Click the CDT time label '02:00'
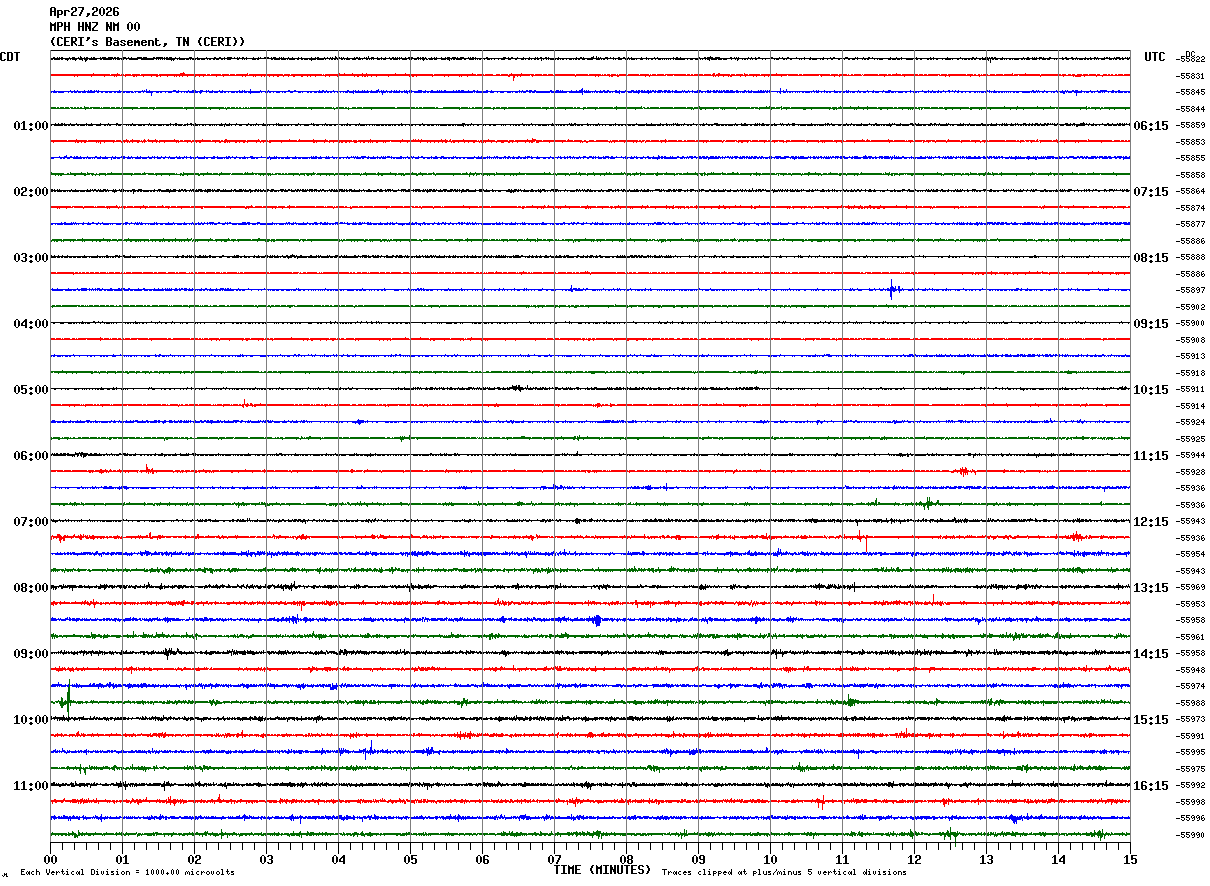Image resolution: width=1210 pixels, height=886 pixels. 31,192
